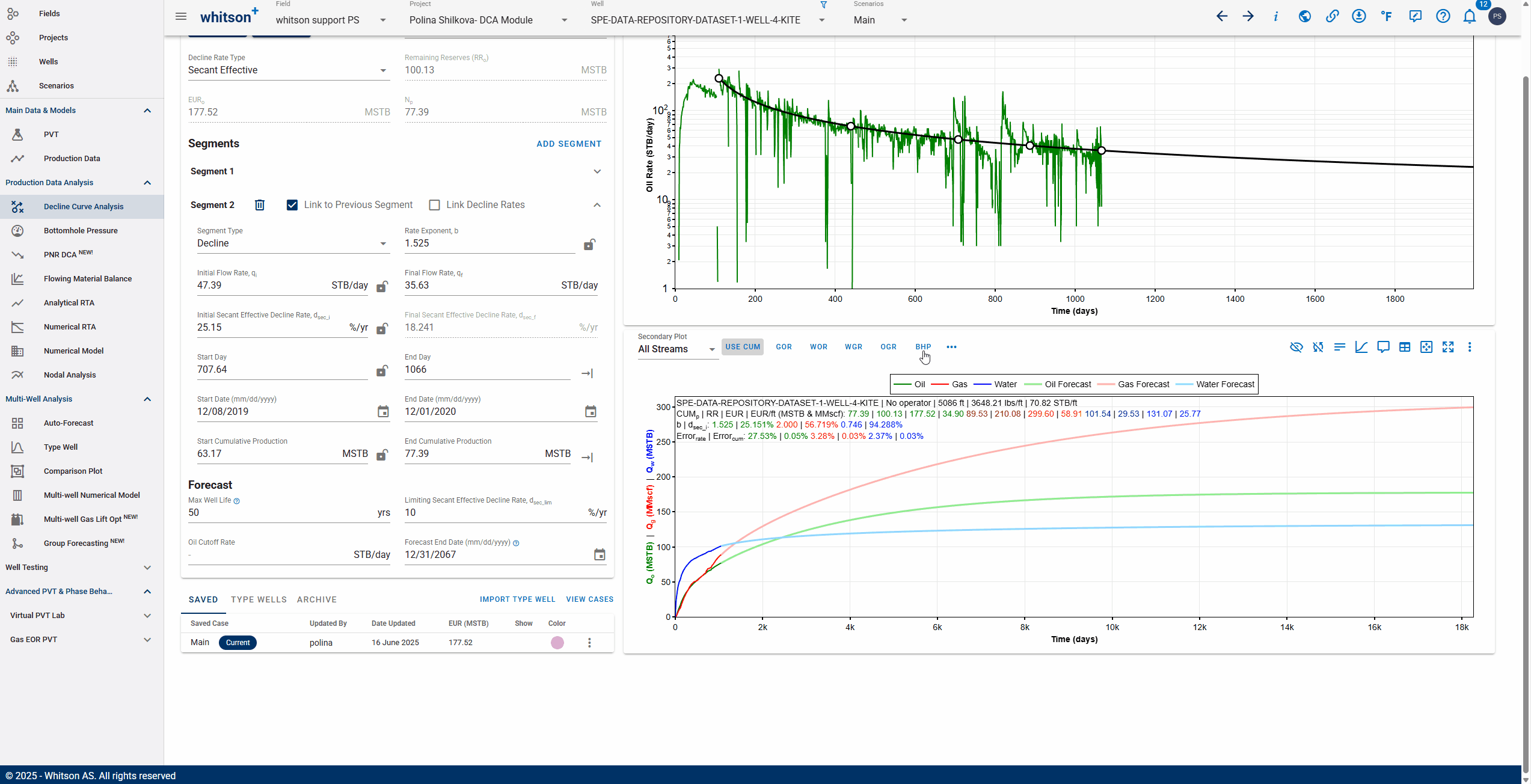Click IMPORT TYPE WELL

[x=518, y=599]
